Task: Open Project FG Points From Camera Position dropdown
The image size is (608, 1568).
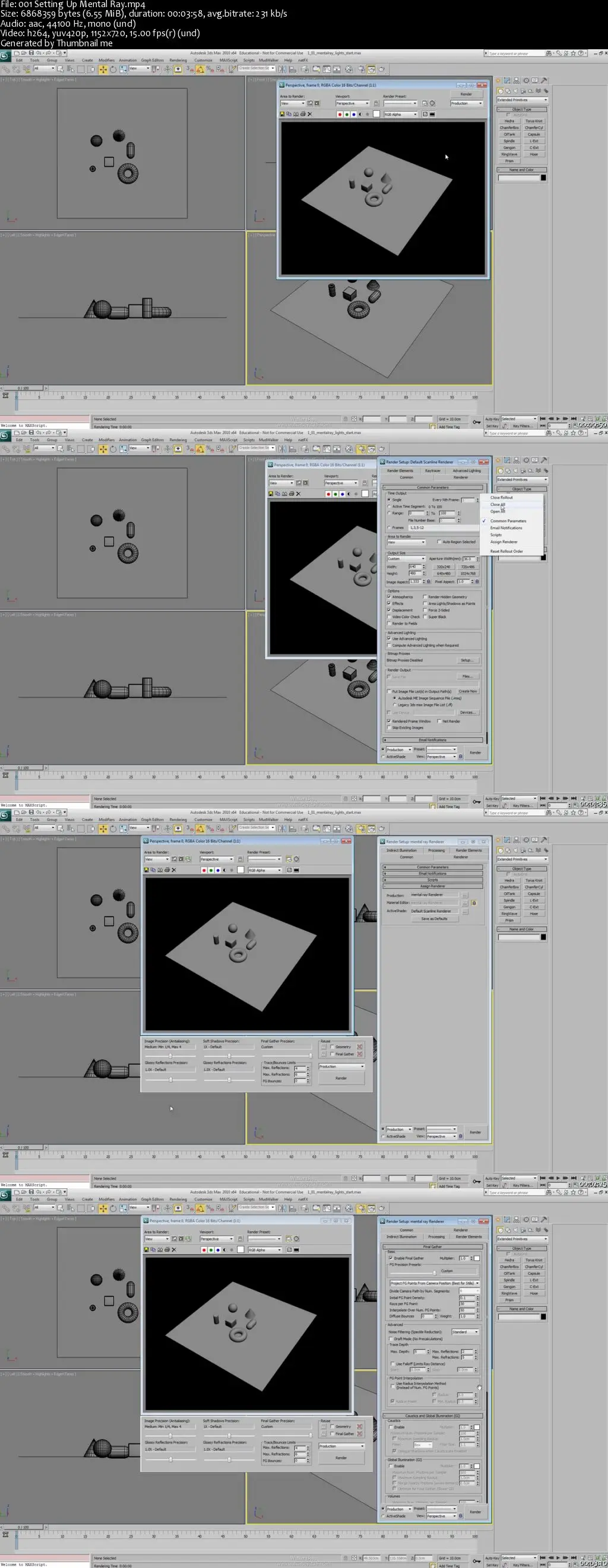Action: point(435,1283)
